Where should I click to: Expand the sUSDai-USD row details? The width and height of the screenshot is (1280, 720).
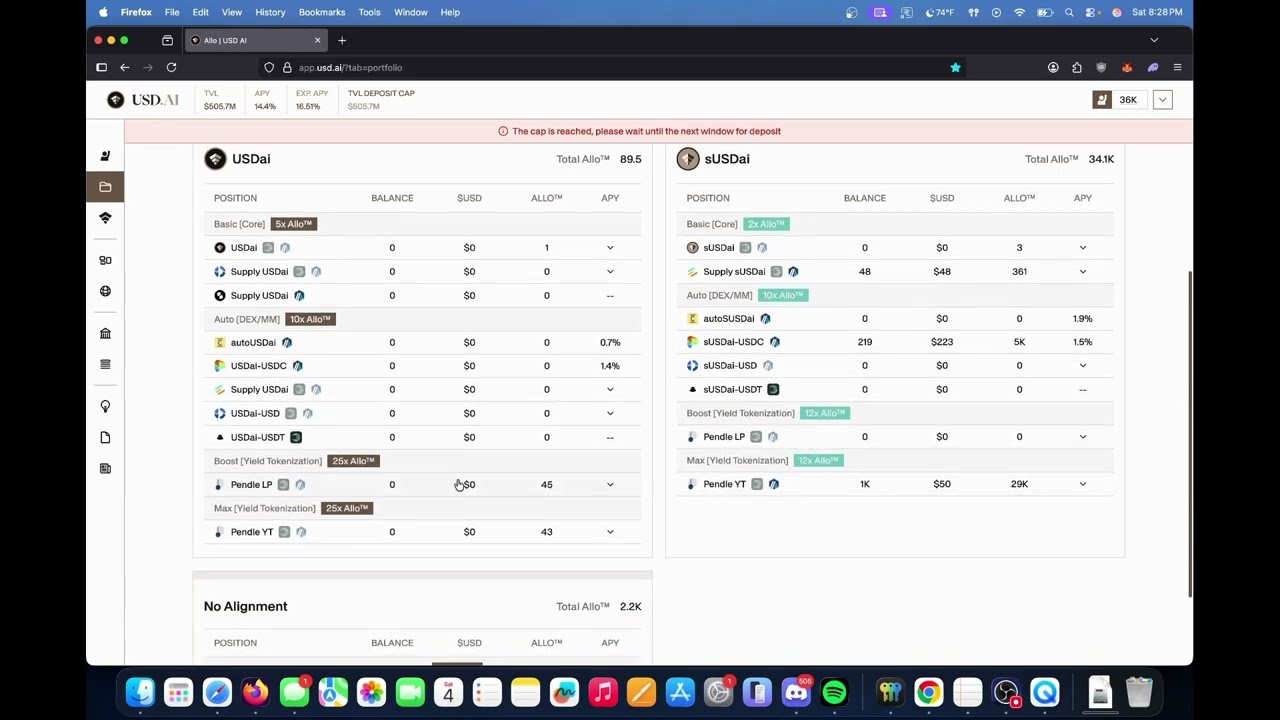coord(1082,365)
